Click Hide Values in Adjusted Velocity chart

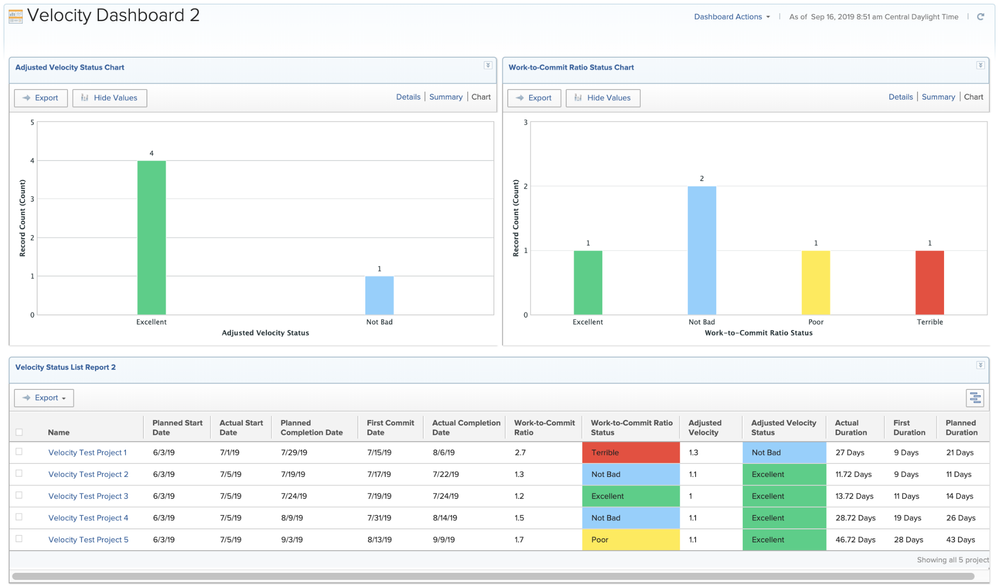click(x=110, y=98)
